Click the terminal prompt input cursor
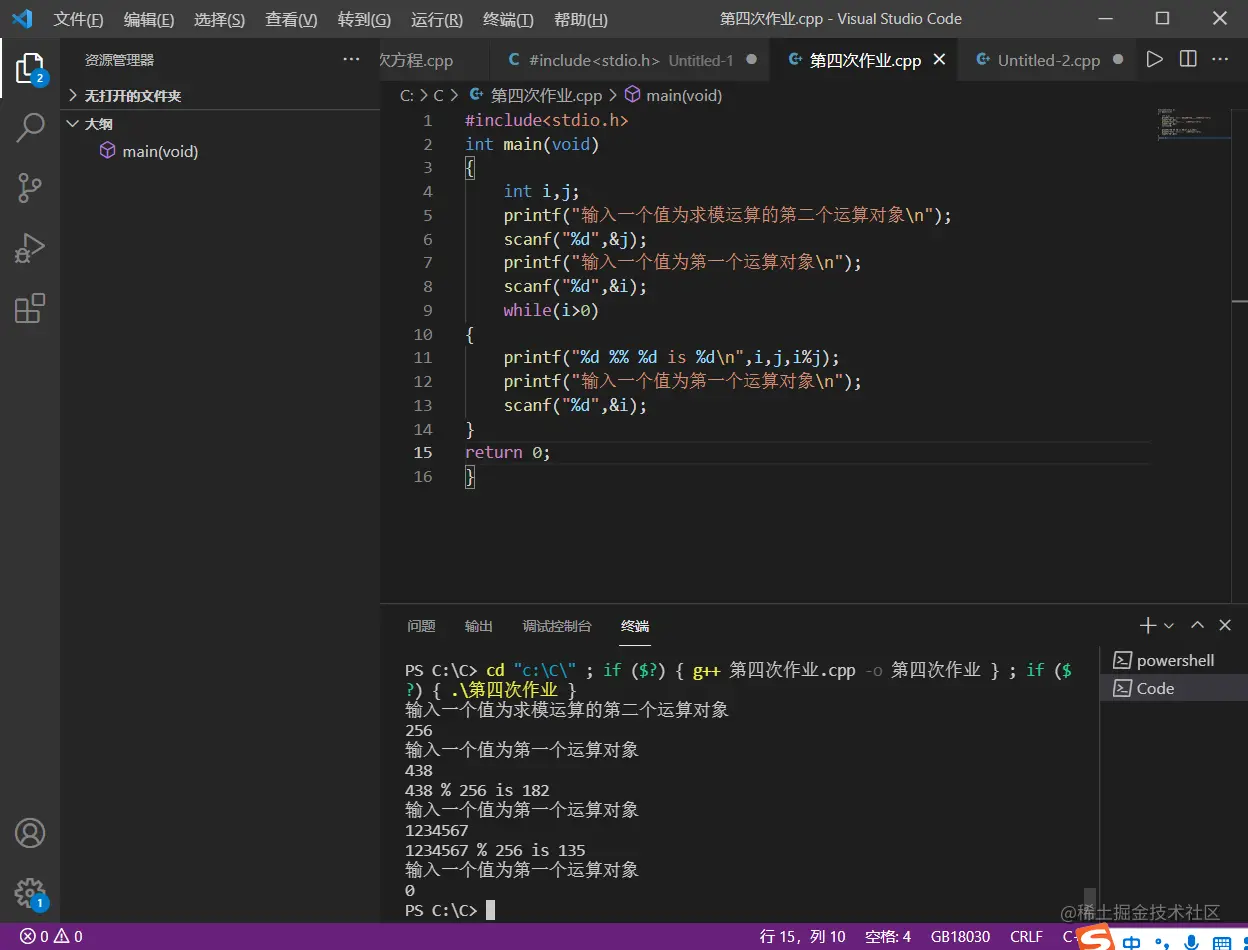The width and height of the screenshot is (1248, 950). [490, 910]
